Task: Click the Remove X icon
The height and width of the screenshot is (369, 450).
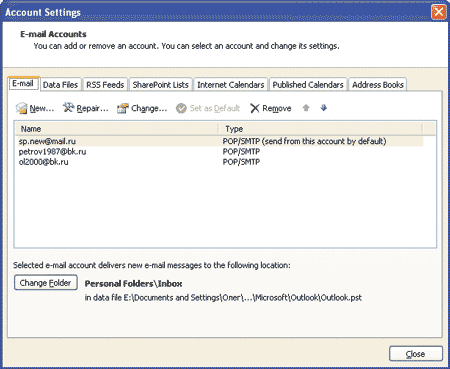Action: pyautogui.click(x=255, y=108)
